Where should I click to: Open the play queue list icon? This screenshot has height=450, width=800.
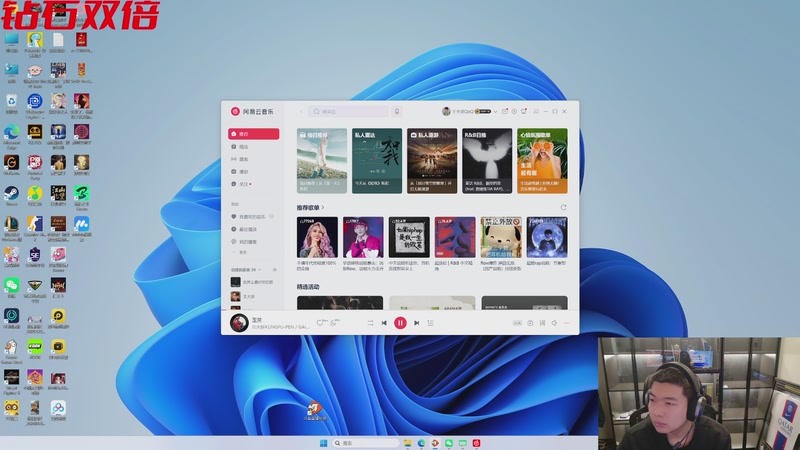pyautogui.click(x=430, y=323)
